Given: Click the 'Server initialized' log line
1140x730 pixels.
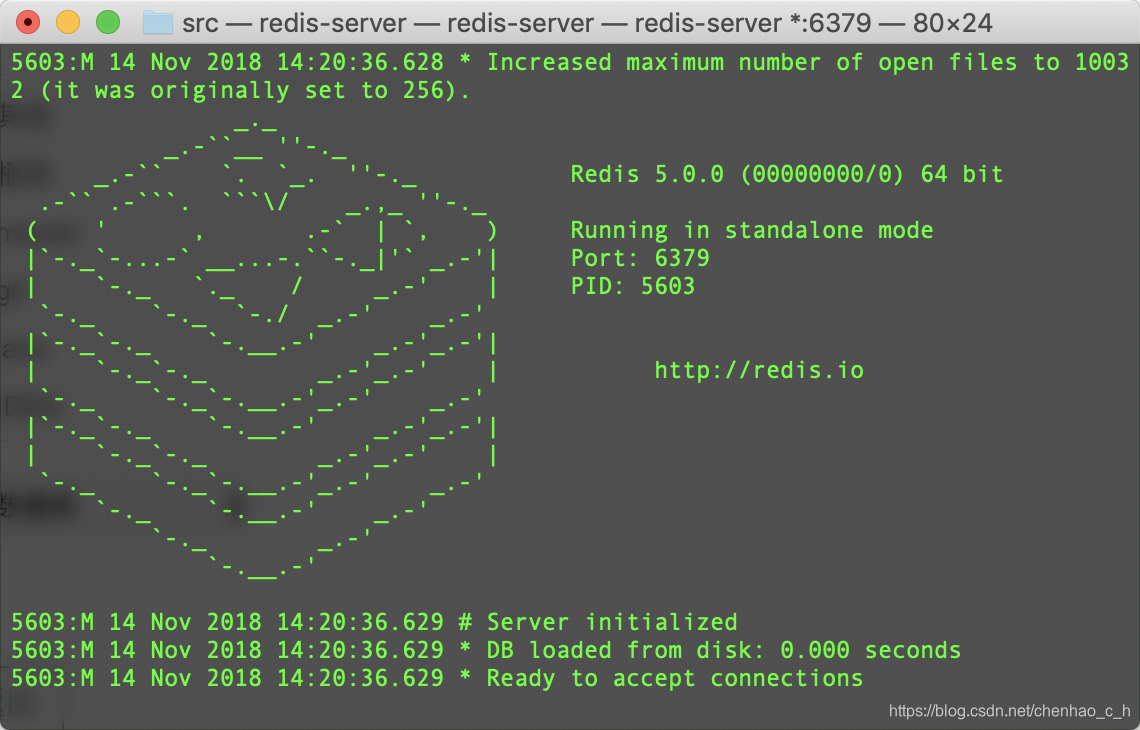Looking at the screenshot, I should (374, 622).
